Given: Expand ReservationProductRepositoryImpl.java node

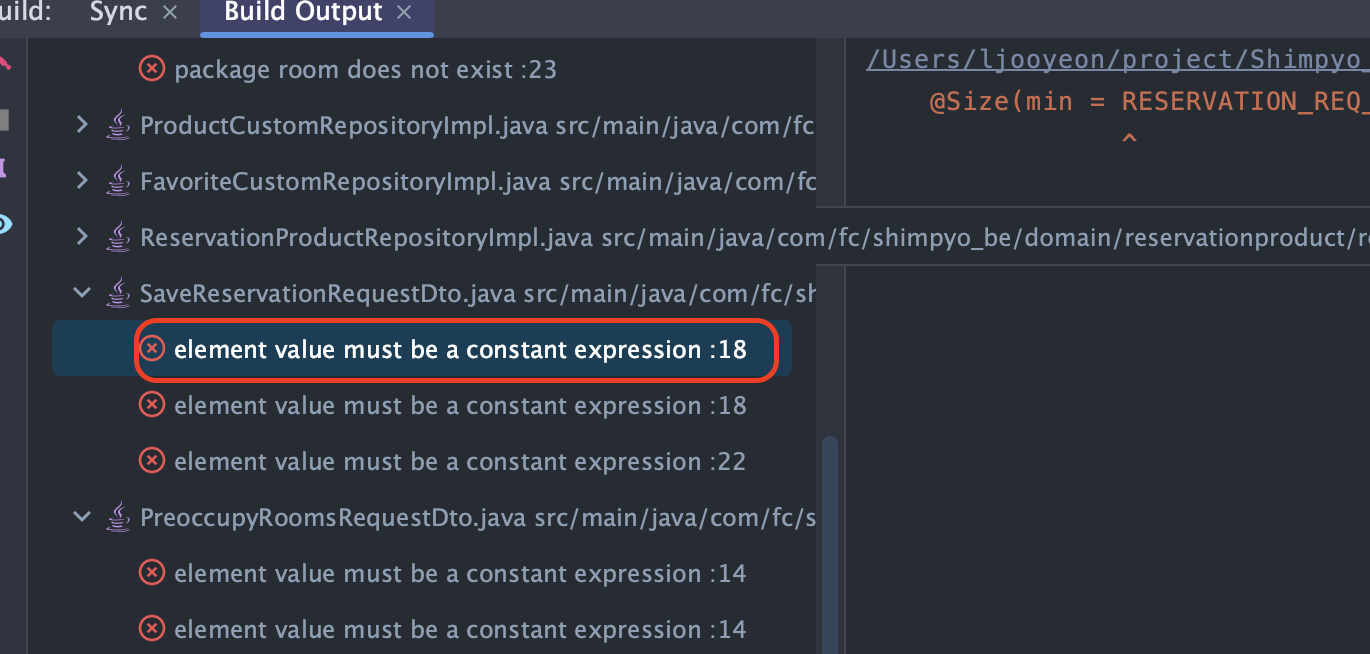Looking at the screenshot, I should [x=83, y=237].
